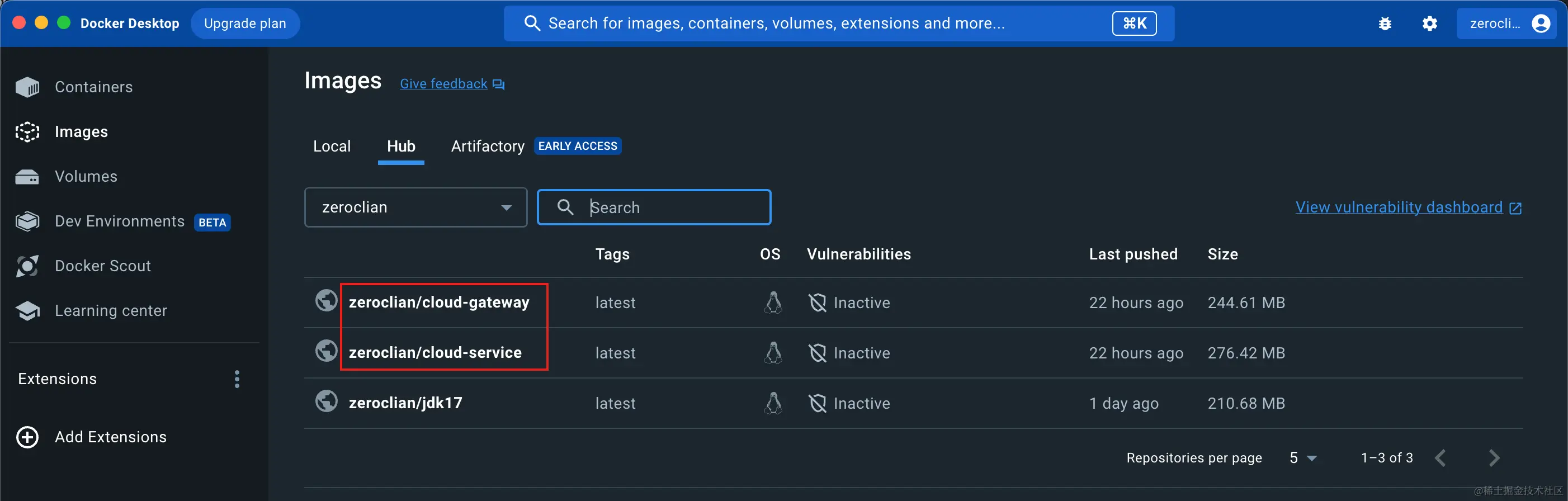Switch to the Artifactory tab
This screenshot has width=1568, height=501.
(x=487, y=146)
